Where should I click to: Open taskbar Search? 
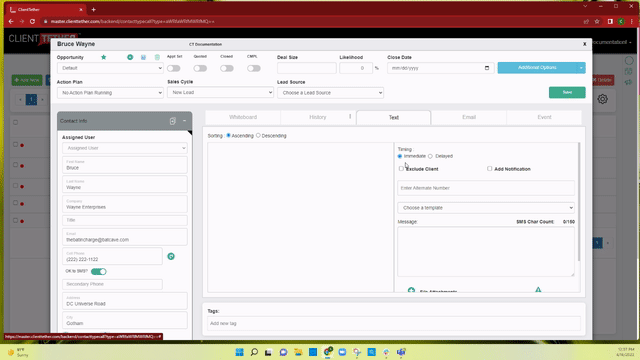pos(254,352)
